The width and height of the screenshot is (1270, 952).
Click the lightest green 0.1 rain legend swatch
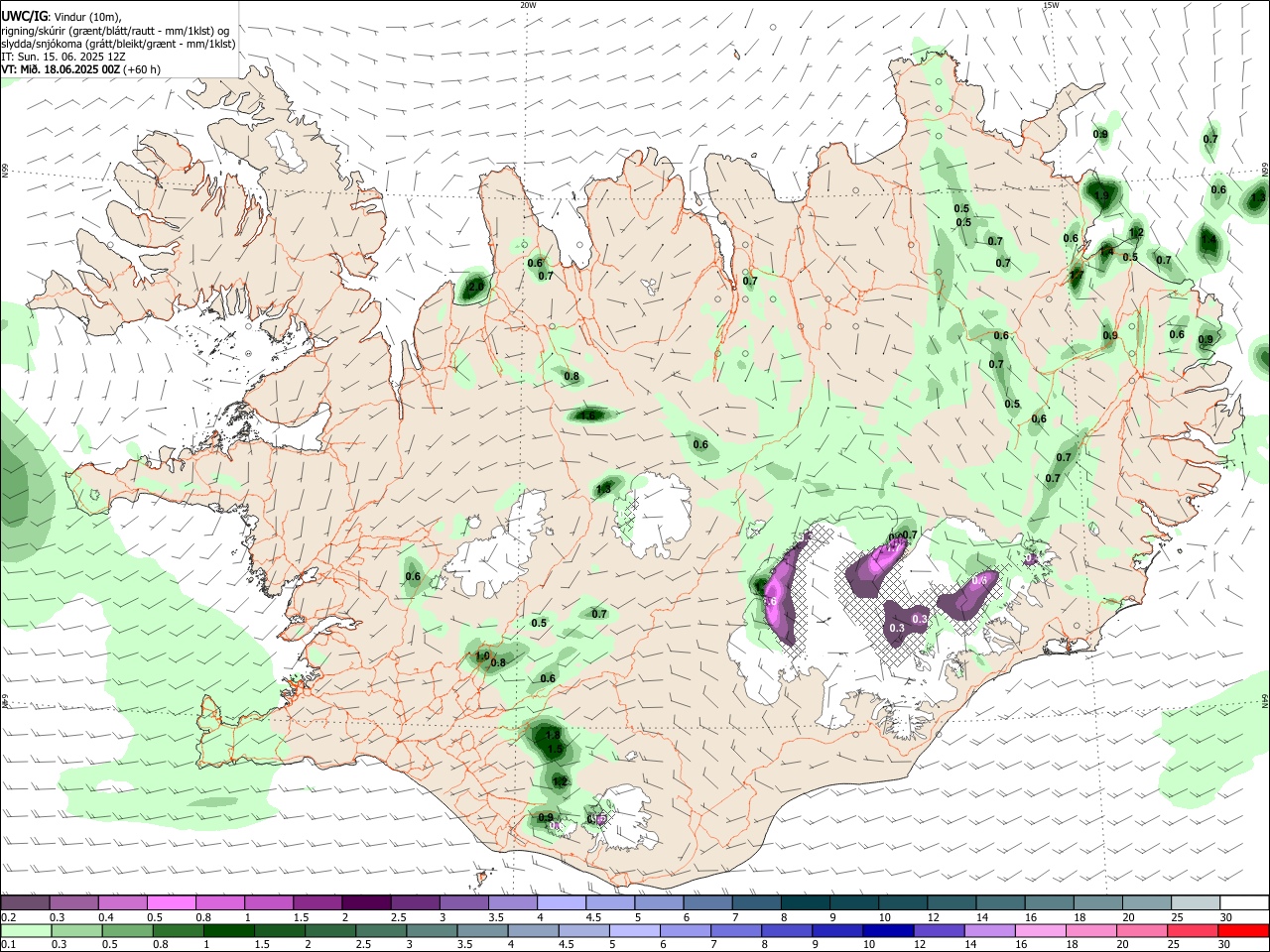[x=26, y=930]
